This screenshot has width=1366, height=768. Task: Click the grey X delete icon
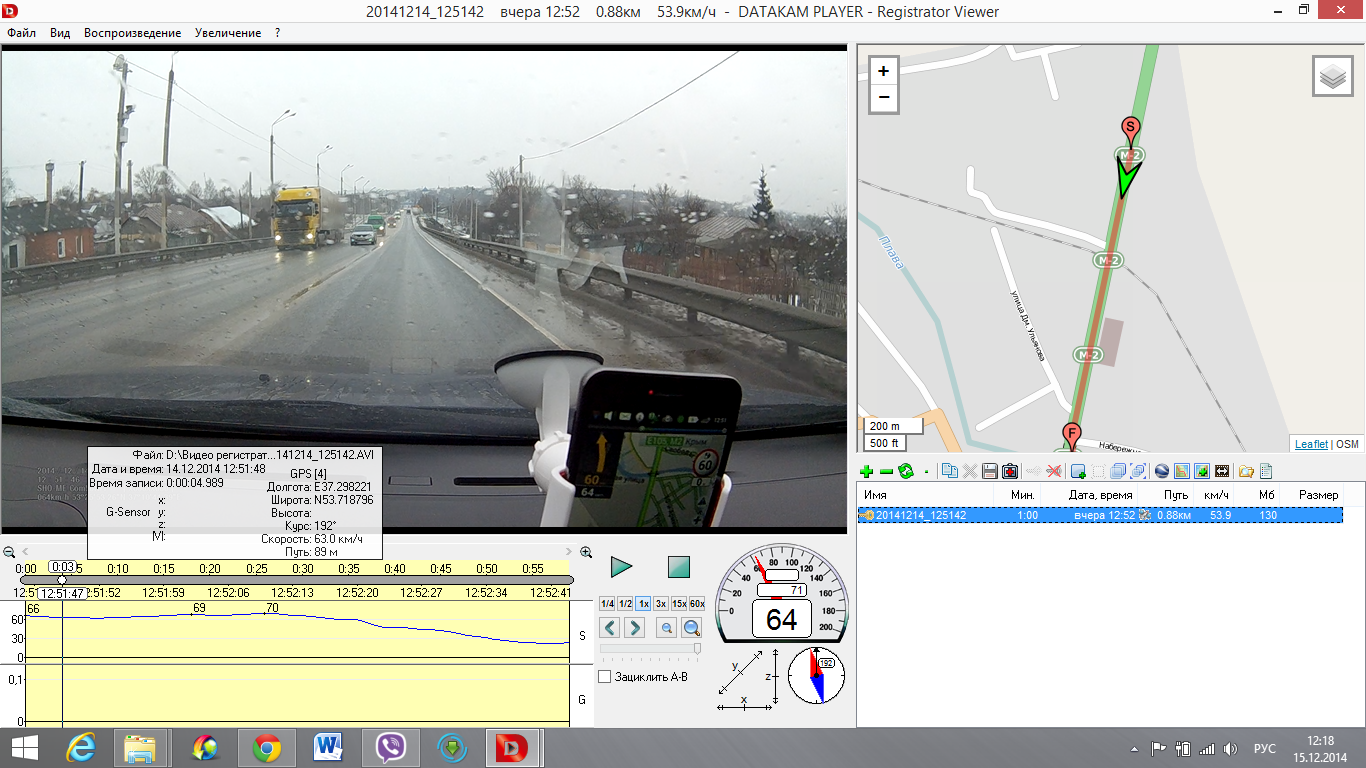(970, 471)
